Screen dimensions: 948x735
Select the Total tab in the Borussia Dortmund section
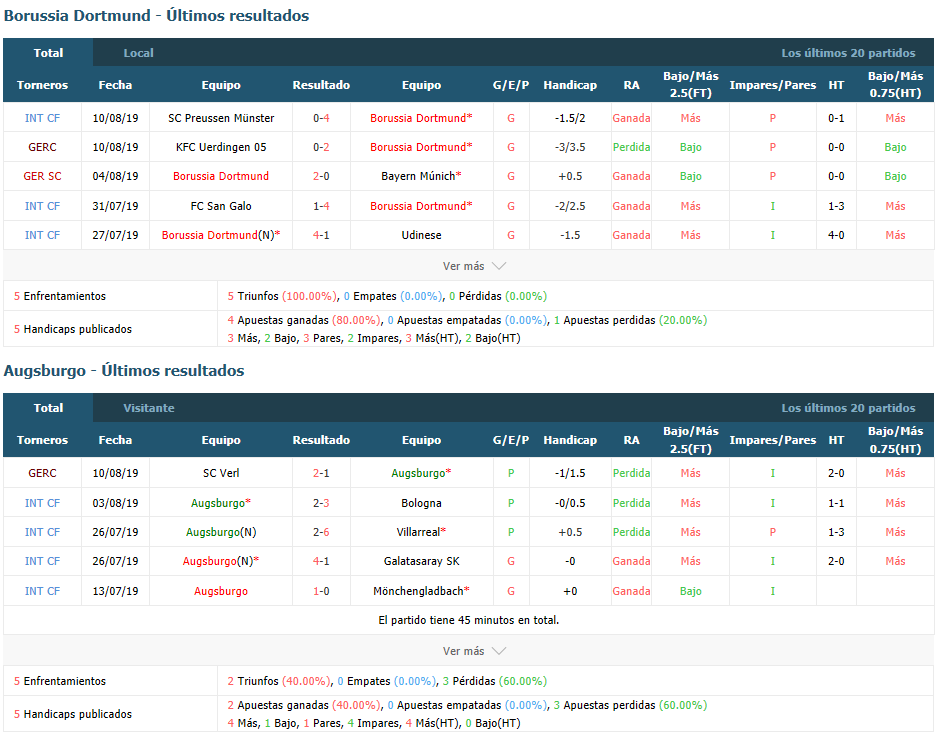coord(48,53)
